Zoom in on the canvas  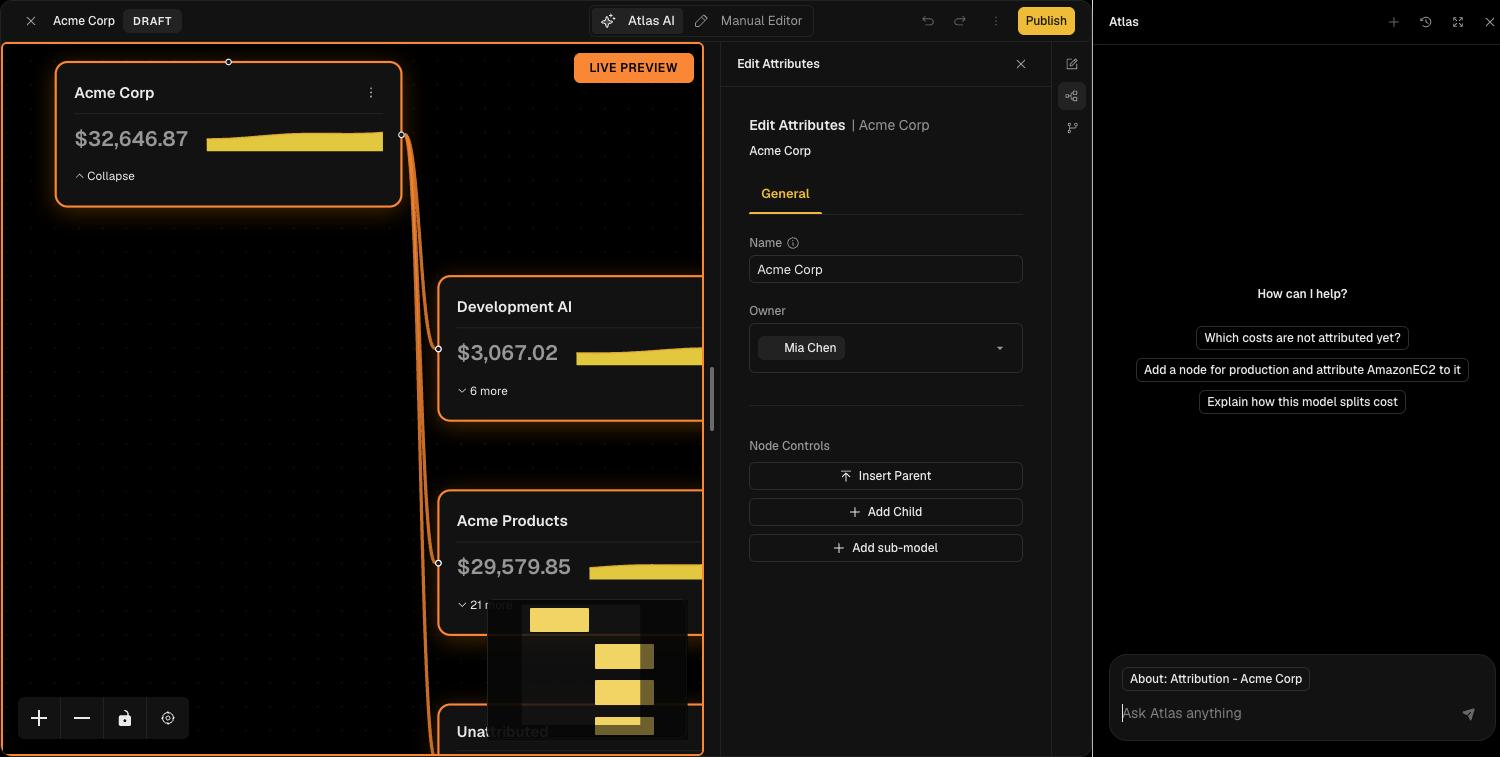[x=39, y=718]
